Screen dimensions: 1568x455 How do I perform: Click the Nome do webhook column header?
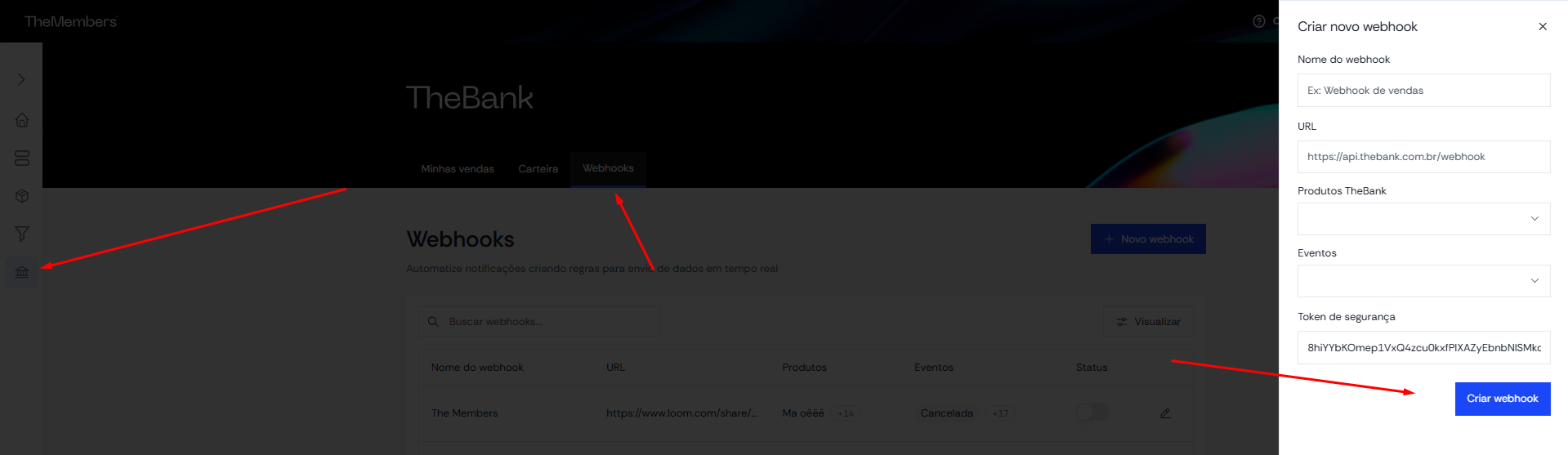click(477, 368)
